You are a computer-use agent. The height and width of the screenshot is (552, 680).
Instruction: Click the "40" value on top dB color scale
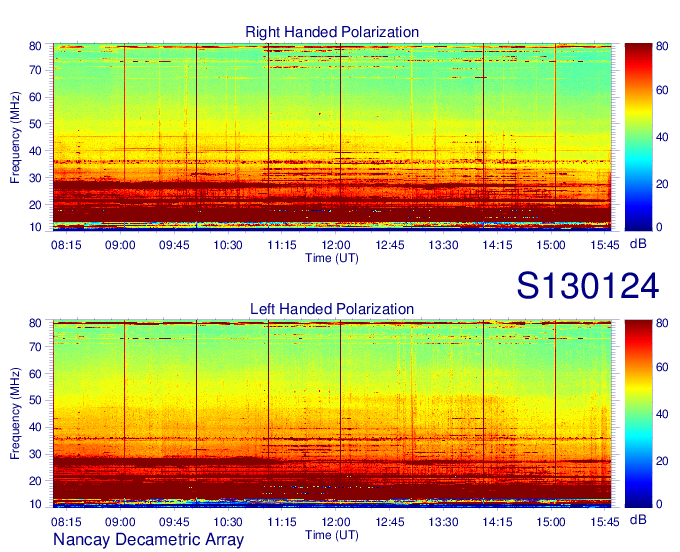click(x=662, y=137)
